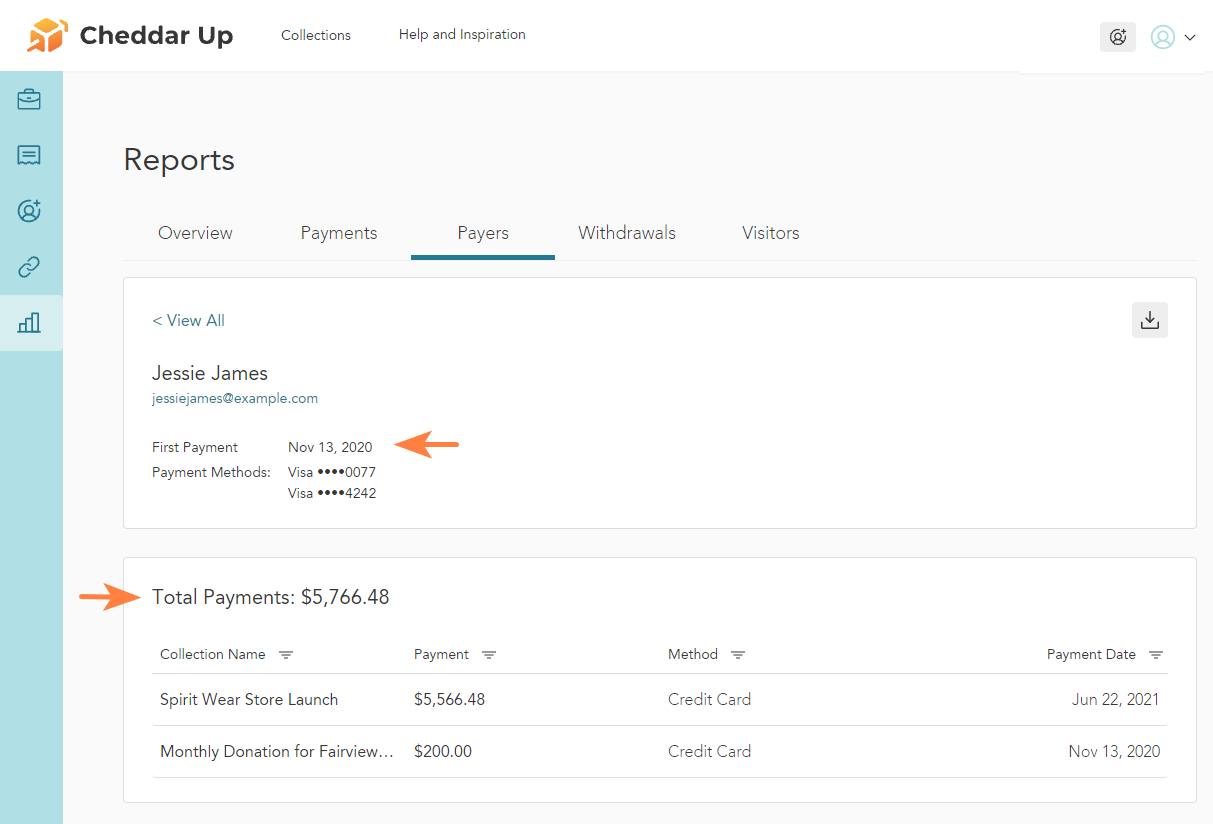Select the Spirit Wear Store Launch row

point(249,699)
